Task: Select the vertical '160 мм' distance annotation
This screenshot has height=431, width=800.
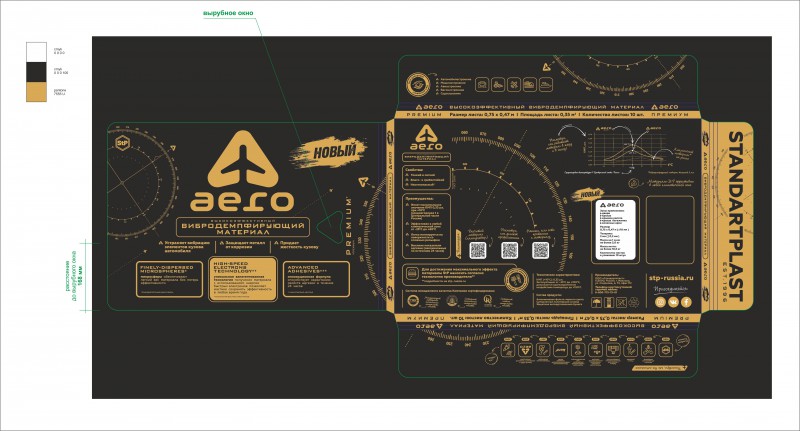Action: point(80,276)
